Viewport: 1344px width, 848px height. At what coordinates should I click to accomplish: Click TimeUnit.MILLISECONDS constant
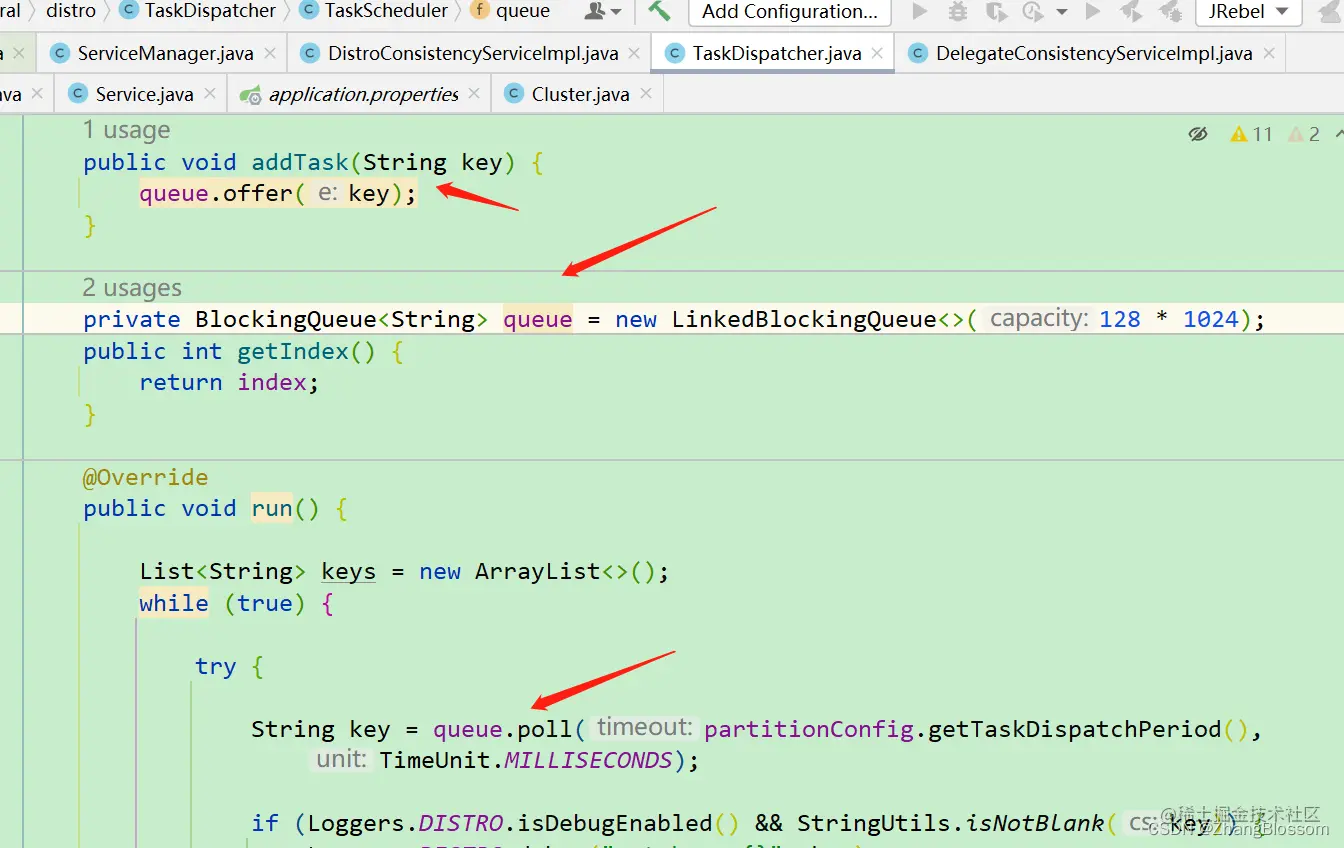[x=526, y=760]
